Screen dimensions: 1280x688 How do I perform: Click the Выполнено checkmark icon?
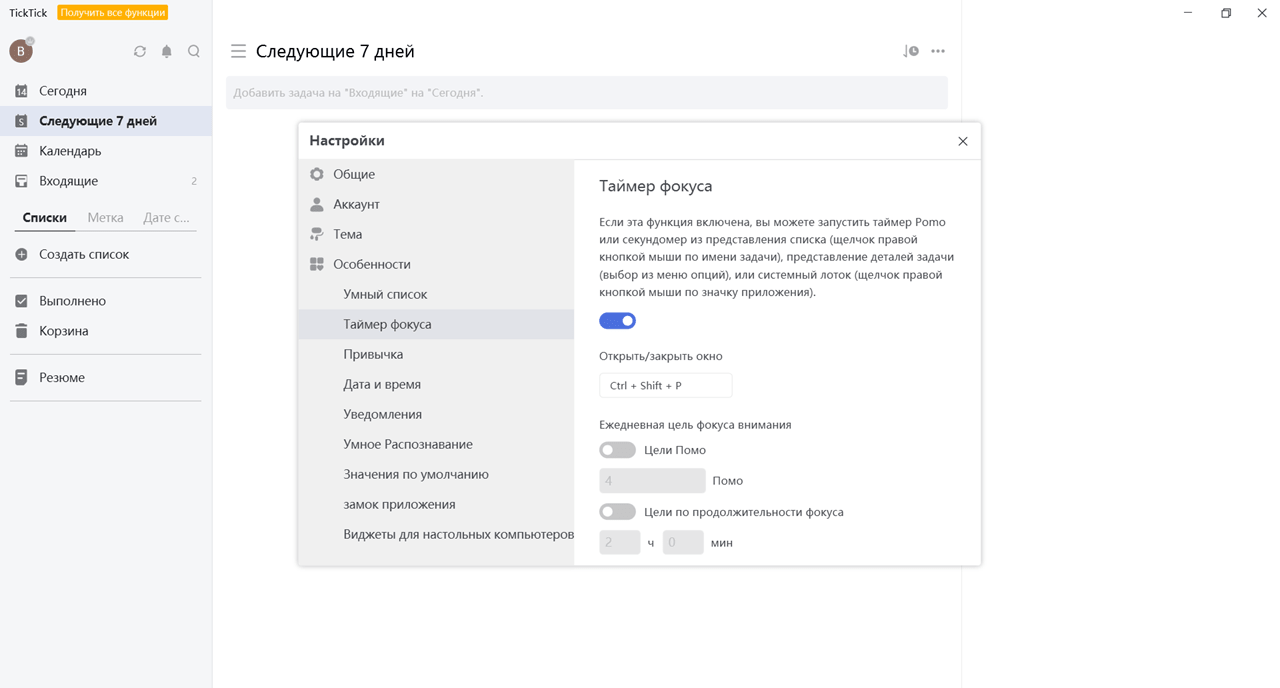[21, 301]
